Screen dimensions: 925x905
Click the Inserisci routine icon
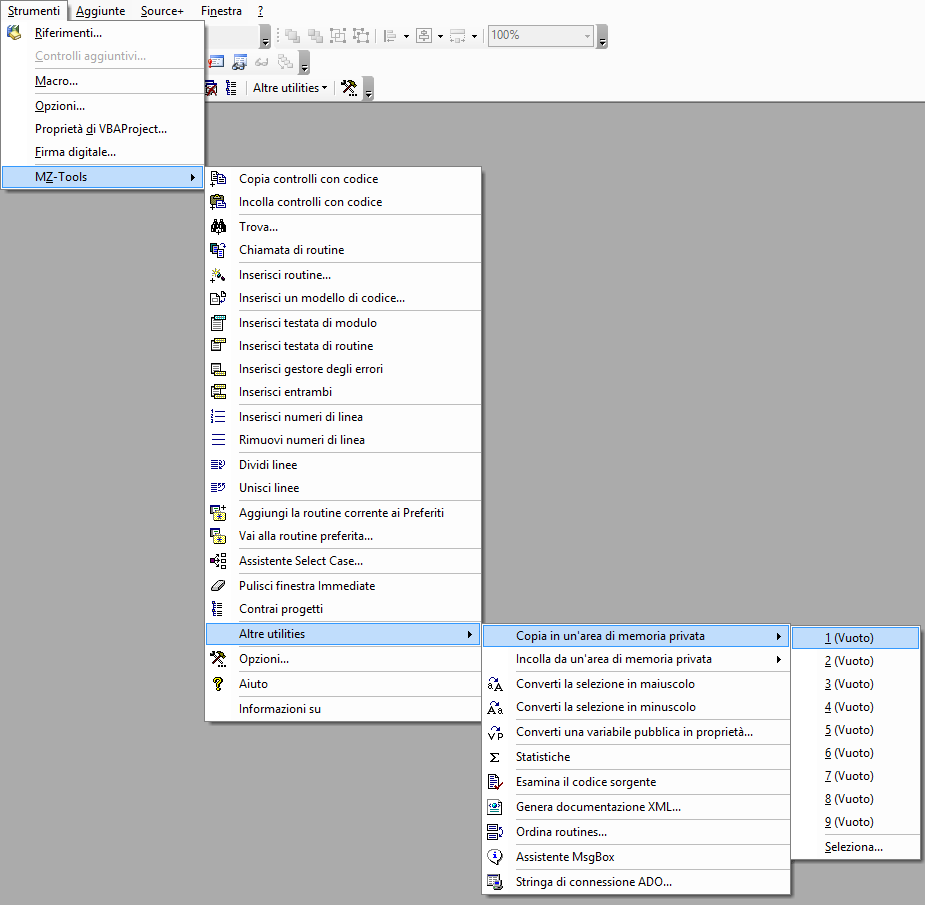click(x=218, y=275)
